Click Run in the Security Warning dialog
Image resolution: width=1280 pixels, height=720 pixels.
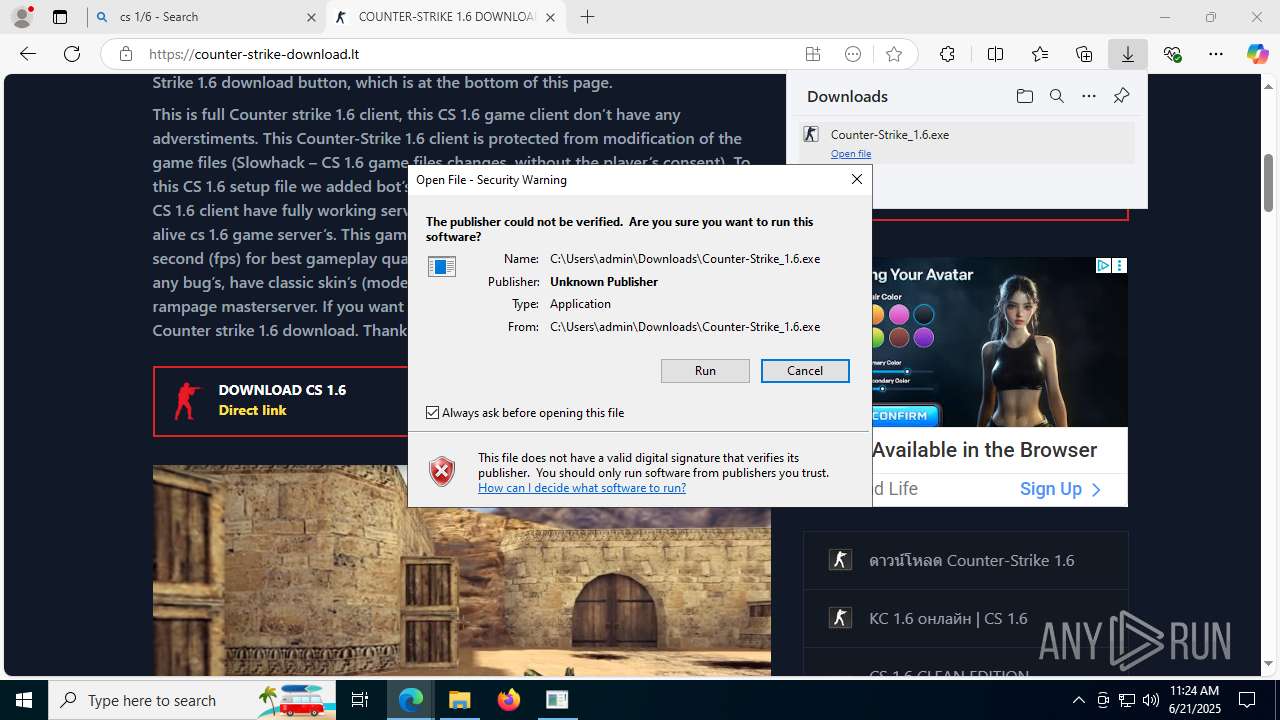[705, 371]
